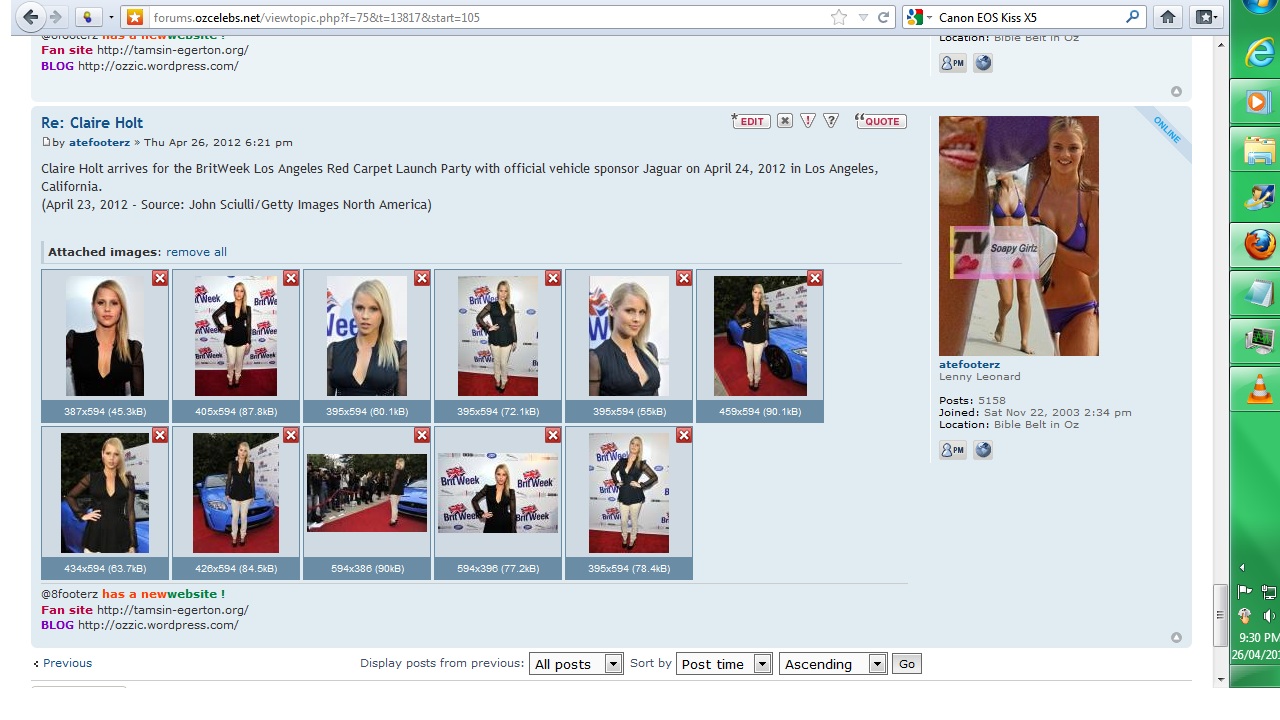Click the delete post X icon
This screenshot has width=1280, height=720.
tap(785, 121)
